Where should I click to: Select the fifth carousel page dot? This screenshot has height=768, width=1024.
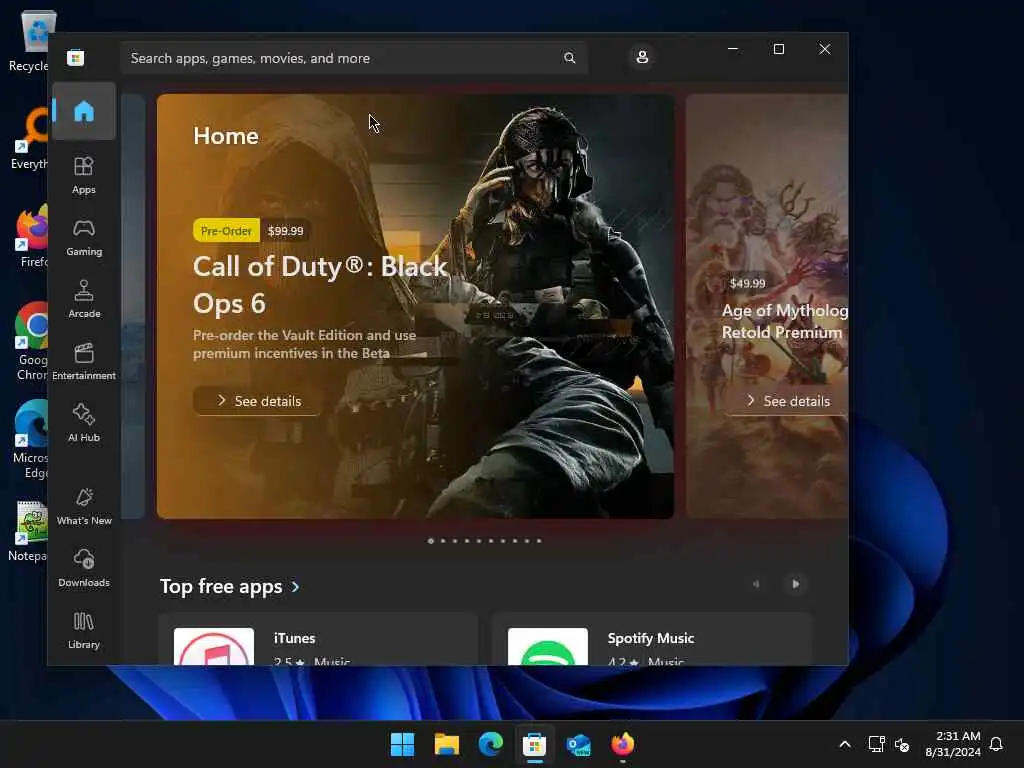[x=479, y=541]
